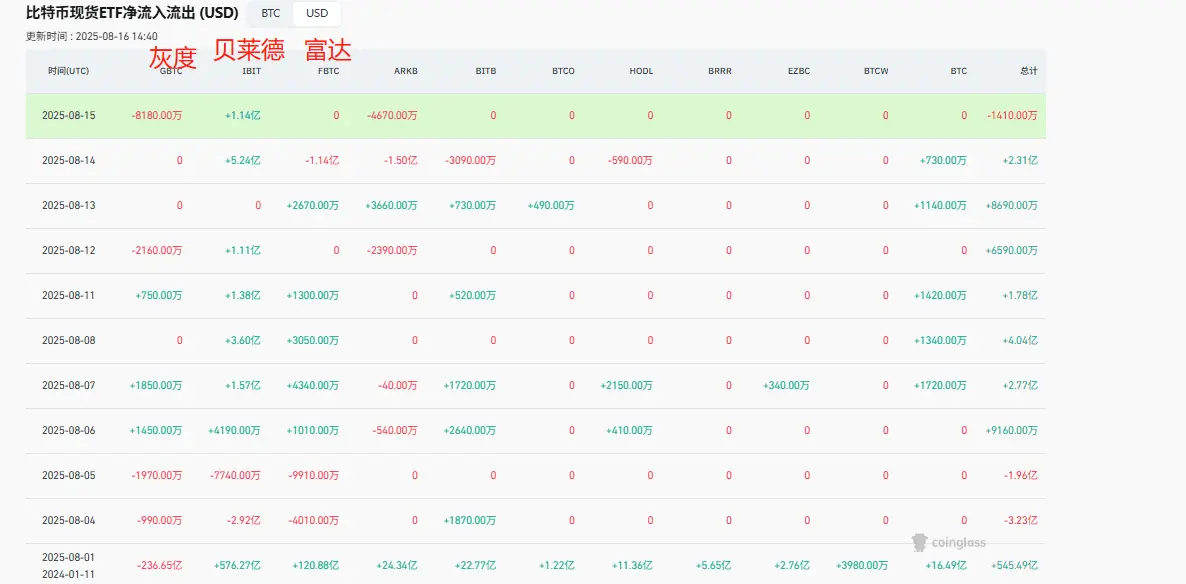Click the +8690.00万 total value
This screenshot has width=1186, height=584.
point(1012,206)
